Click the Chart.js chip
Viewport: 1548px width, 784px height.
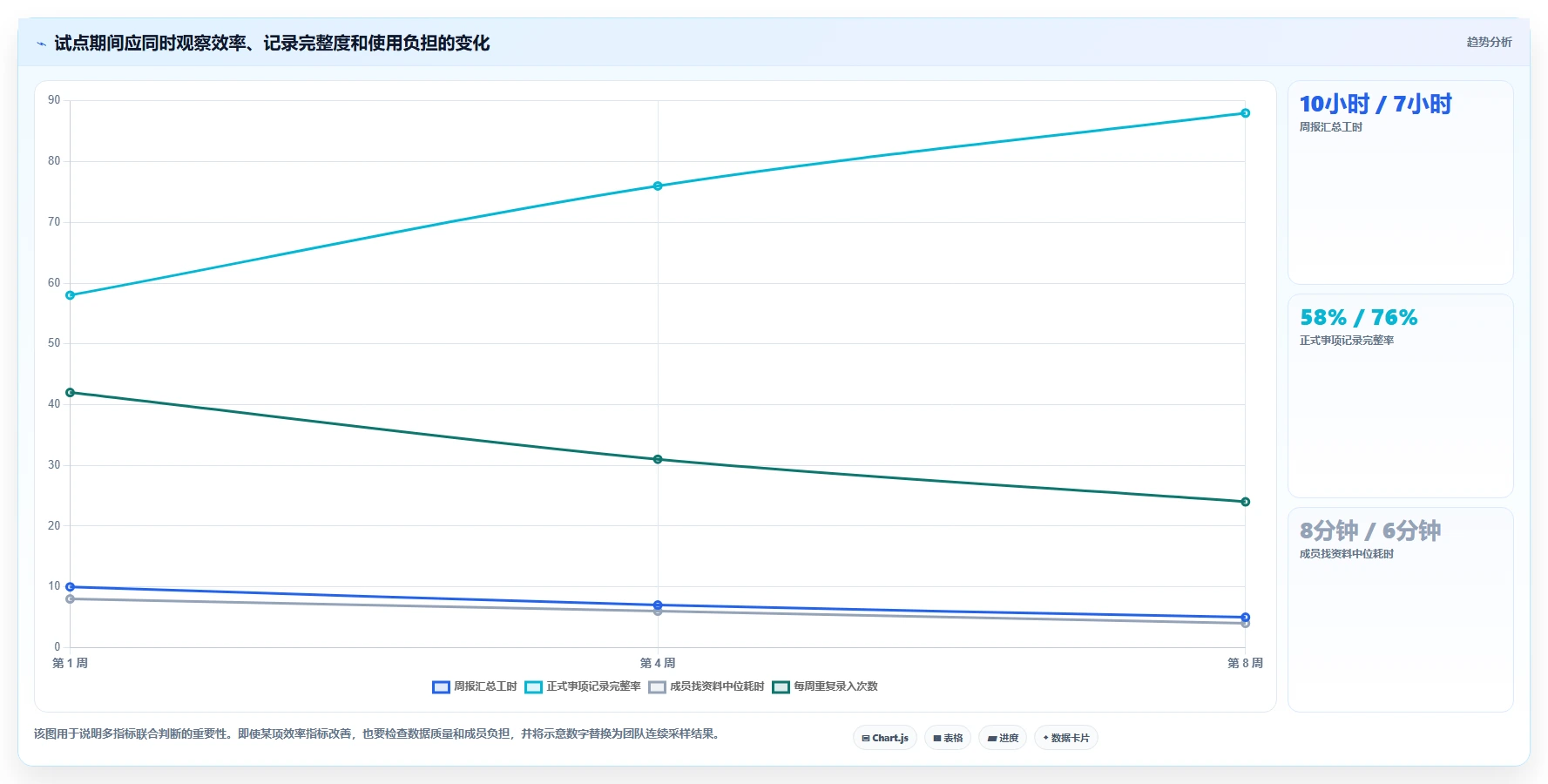885,738
